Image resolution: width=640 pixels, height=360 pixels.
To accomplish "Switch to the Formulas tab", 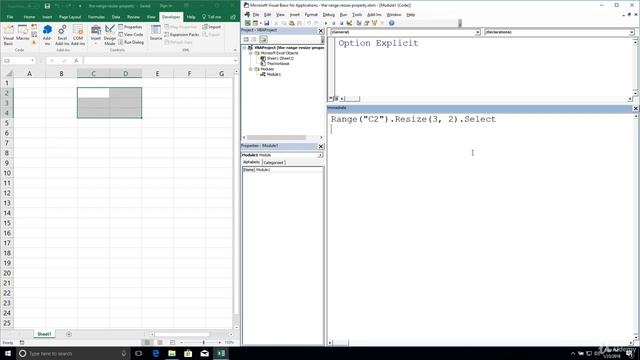I will (x=96, y=17).
